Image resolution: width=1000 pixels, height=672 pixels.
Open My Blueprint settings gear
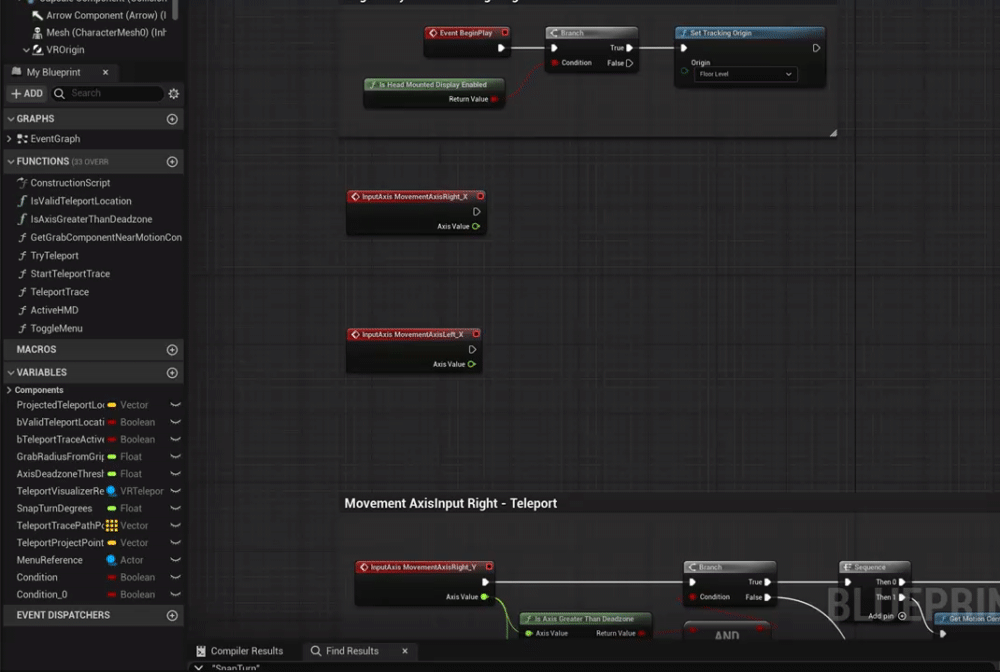click(x=173, y=94)
